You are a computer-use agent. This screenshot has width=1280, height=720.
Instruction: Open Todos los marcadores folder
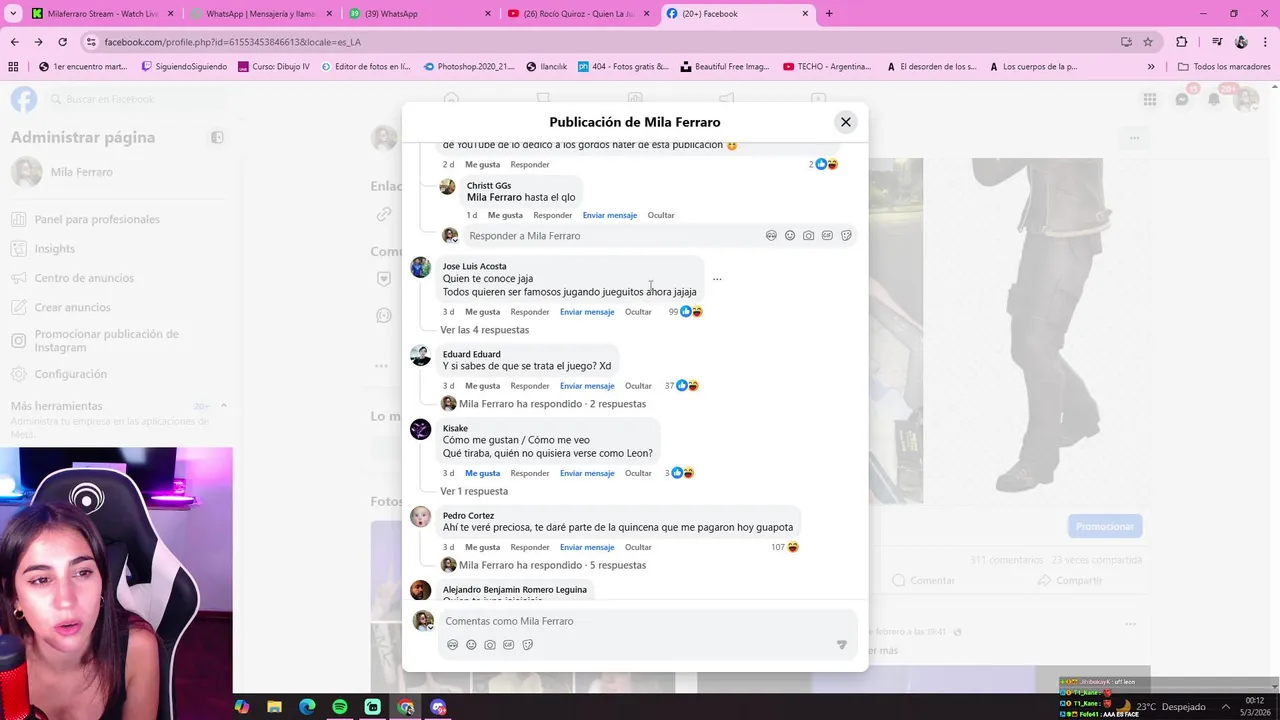[1224, 67]
